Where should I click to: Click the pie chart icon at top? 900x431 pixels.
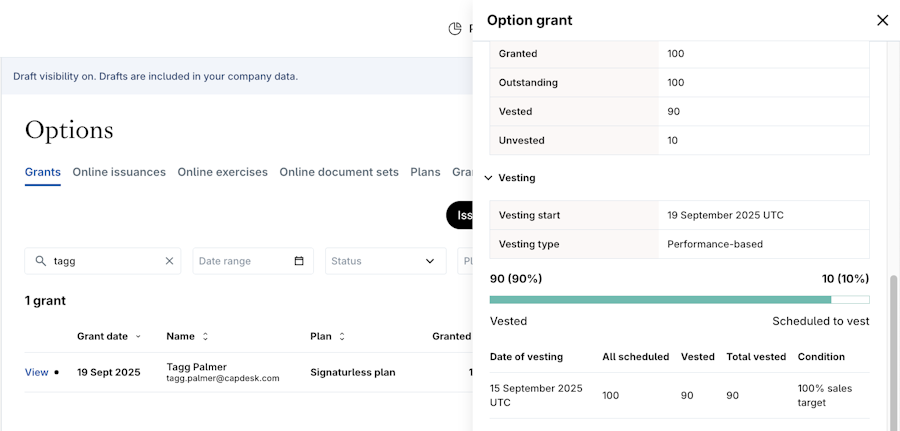point(456,29)
